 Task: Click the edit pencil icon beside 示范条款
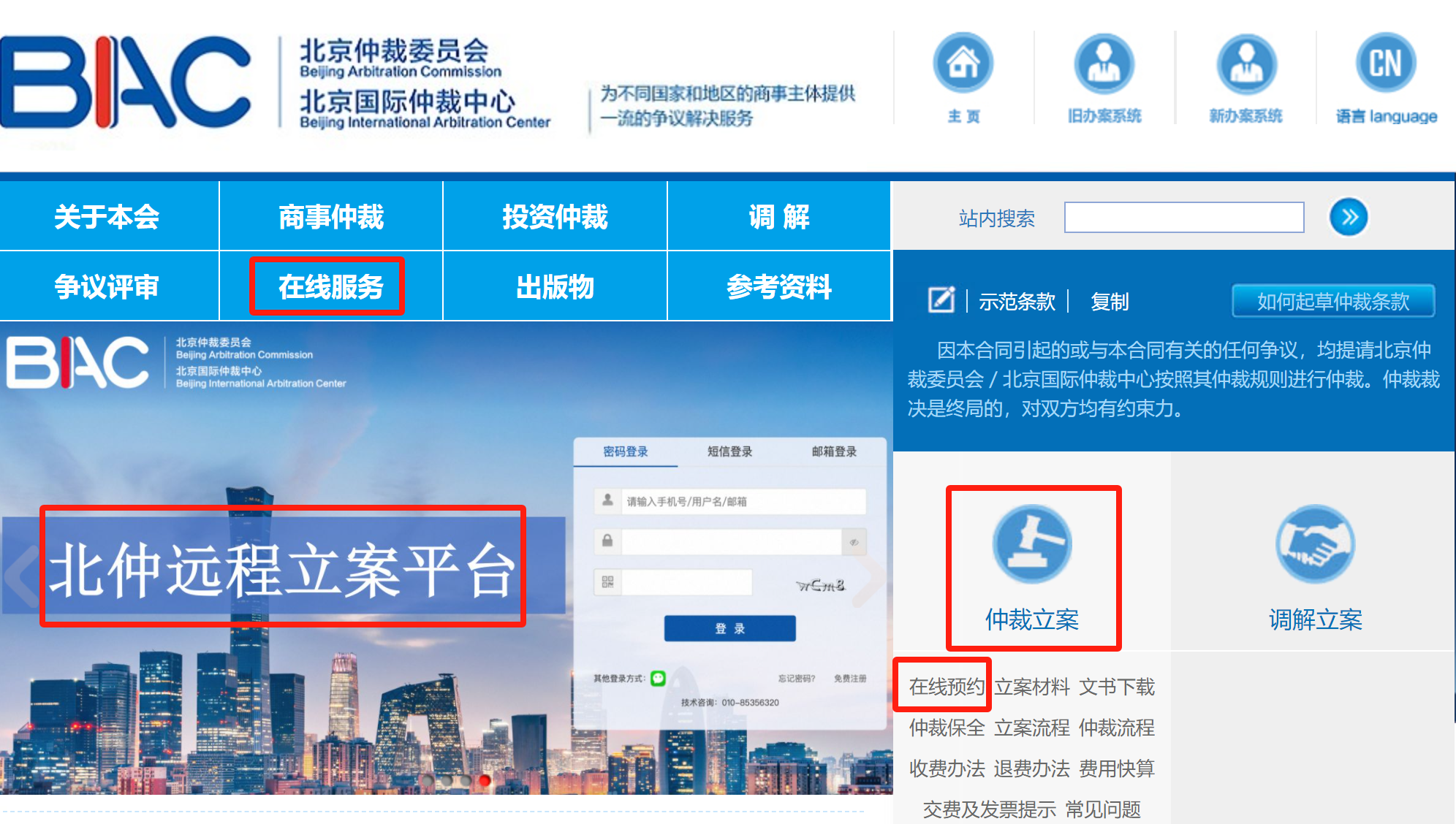click(941, 300)
